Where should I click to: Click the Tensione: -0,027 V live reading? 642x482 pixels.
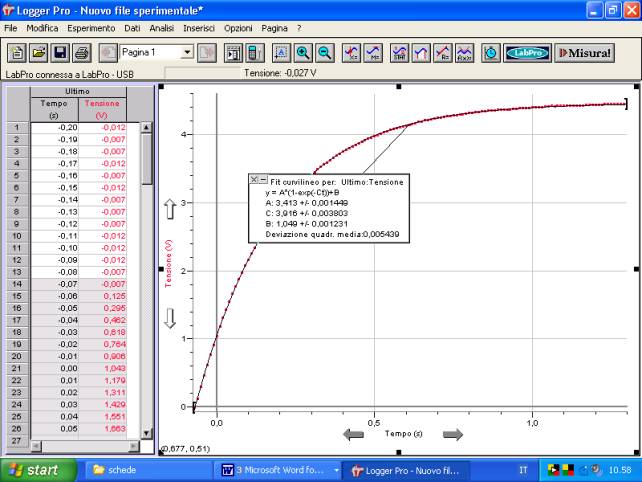coord(280,73)
